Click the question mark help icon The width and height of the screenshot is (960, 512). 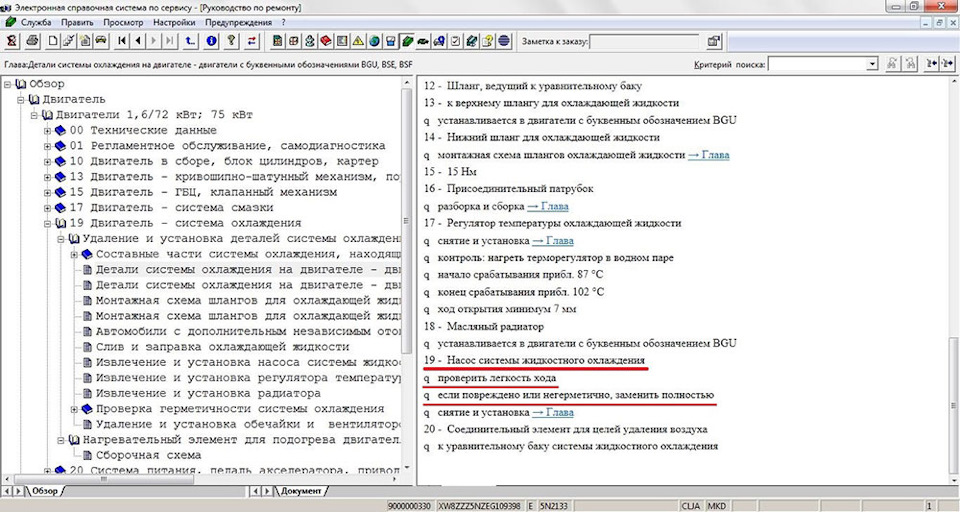[231, 41]
